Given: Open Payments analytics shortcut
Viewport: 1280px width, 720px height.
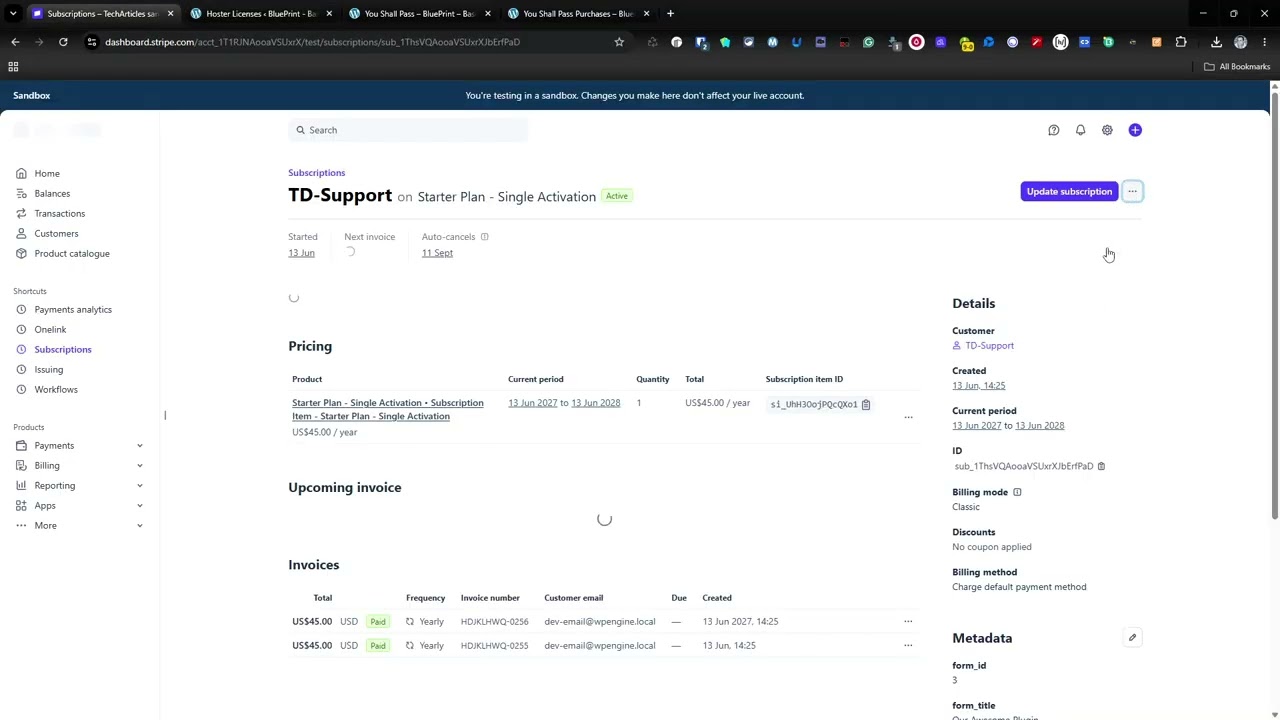Looking at the screenshot, I should (x=73, y=309).
